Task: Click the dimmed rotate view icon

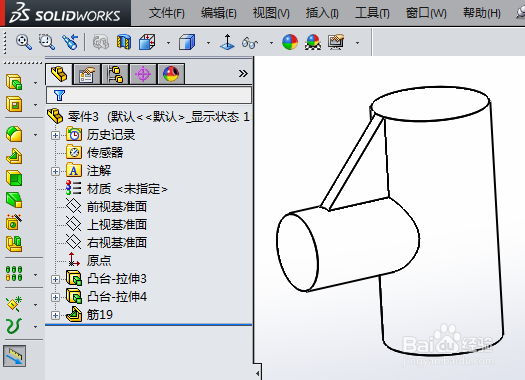Action: pos(101,43)
